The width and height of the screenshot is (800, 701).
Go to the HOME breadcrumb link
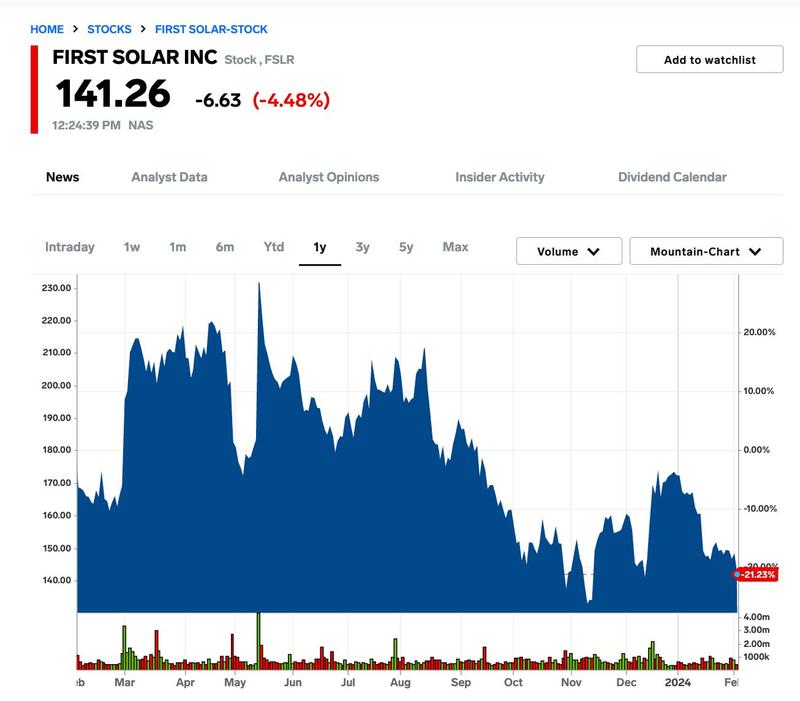click(47, 29)
